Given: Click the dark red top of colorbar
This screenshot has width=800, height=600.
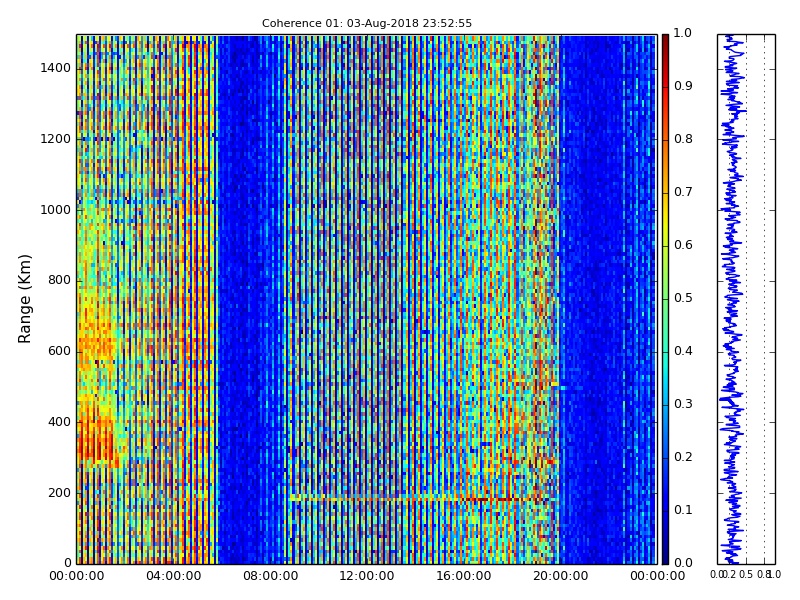Looking at the screenshot, I should [665, 43].
